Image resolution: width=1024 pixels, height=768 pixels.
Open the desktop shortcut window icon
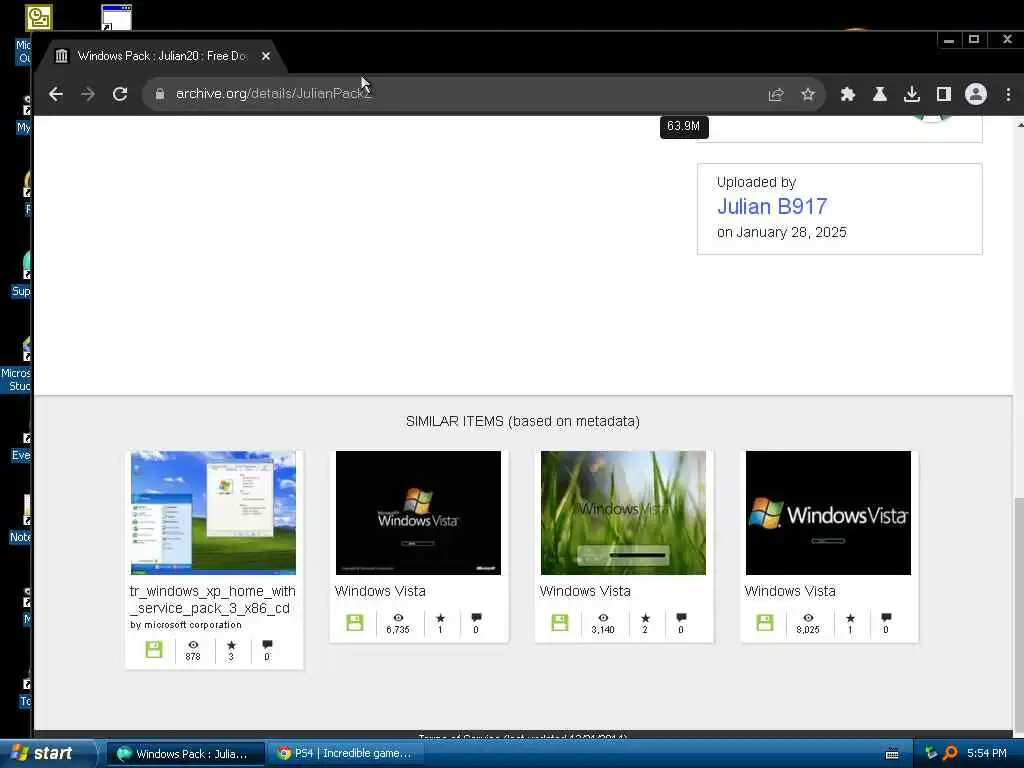pos(117,17)
